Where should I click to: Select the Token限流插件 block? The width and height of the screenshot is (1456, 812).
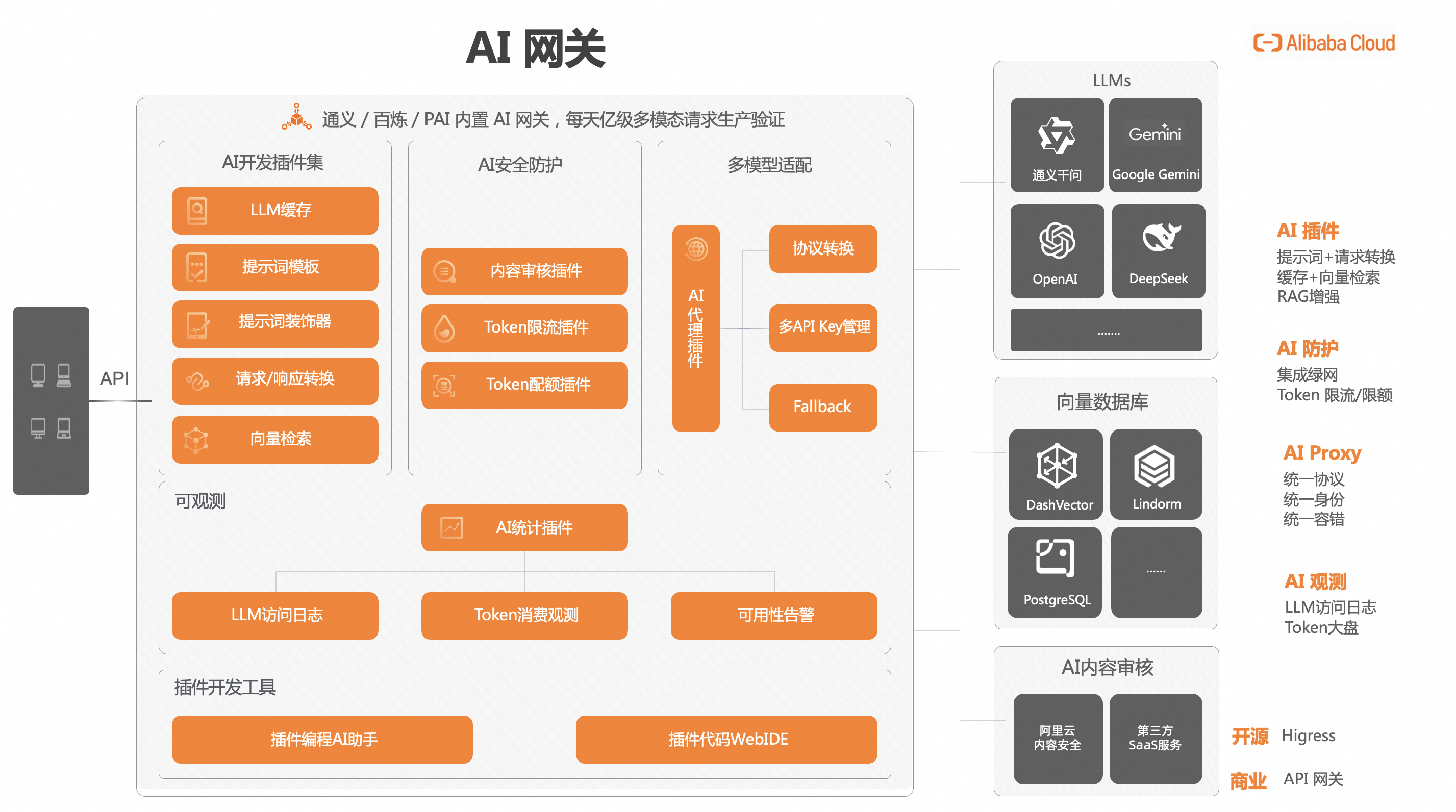click(x=524, y=328)
